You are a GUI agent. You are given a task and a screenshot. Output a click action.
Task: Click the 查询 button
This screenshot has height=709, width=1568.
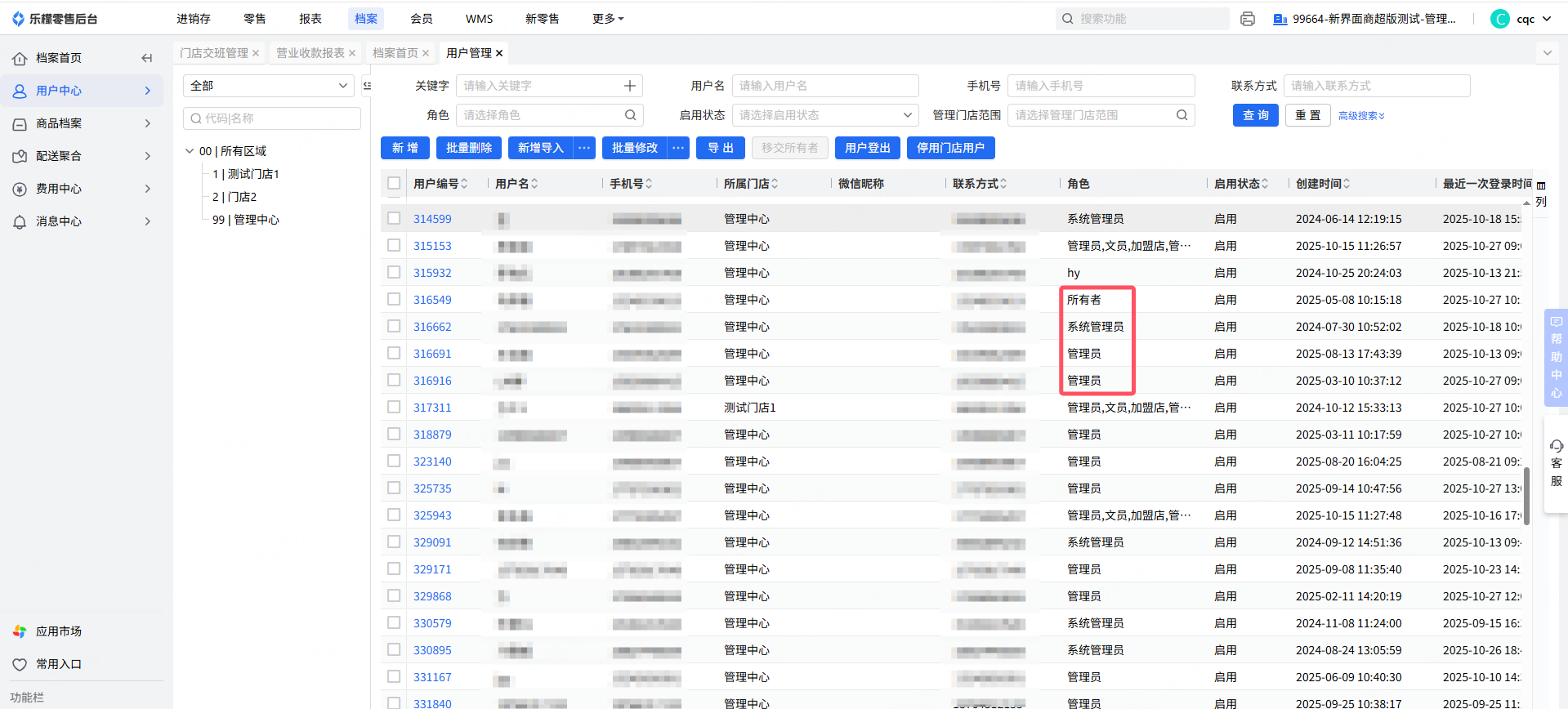coord(1256,115)
